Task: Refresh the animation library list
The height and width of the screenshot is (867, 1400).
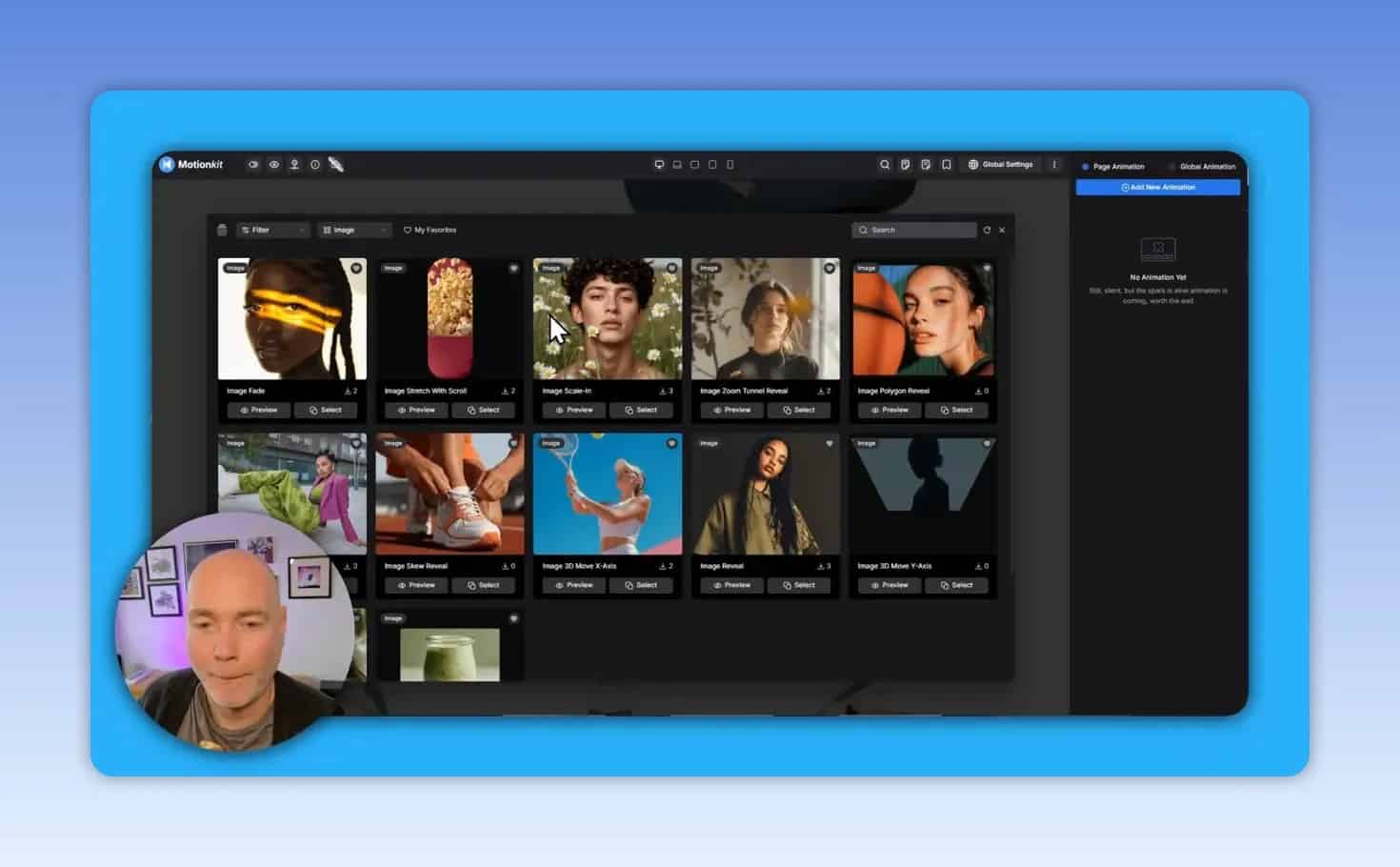Action: [x=987, y=231]
